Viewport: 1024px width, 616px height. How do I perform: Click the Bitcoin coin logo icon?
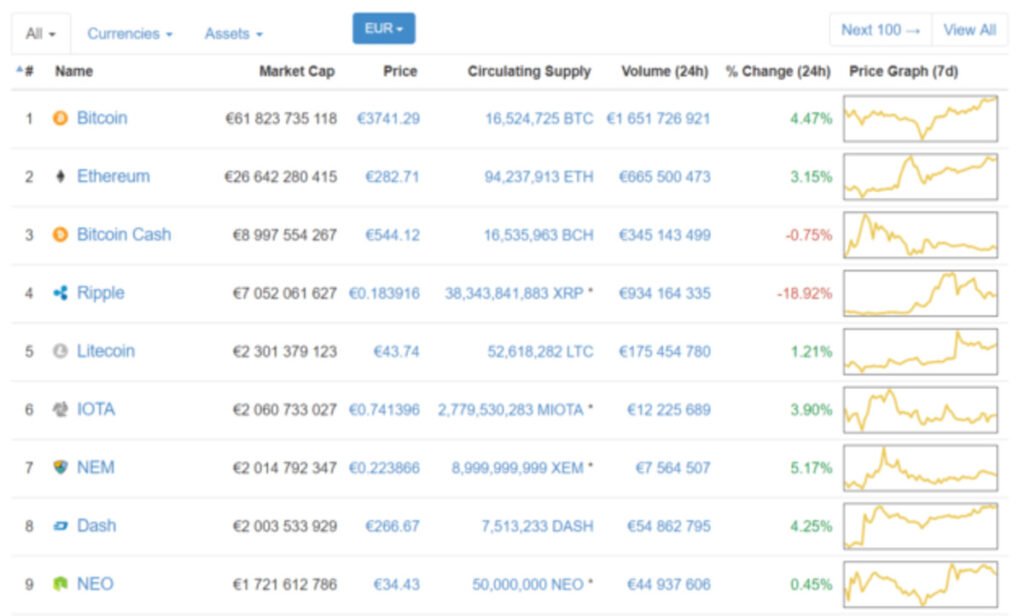click(x=60, y=118)
